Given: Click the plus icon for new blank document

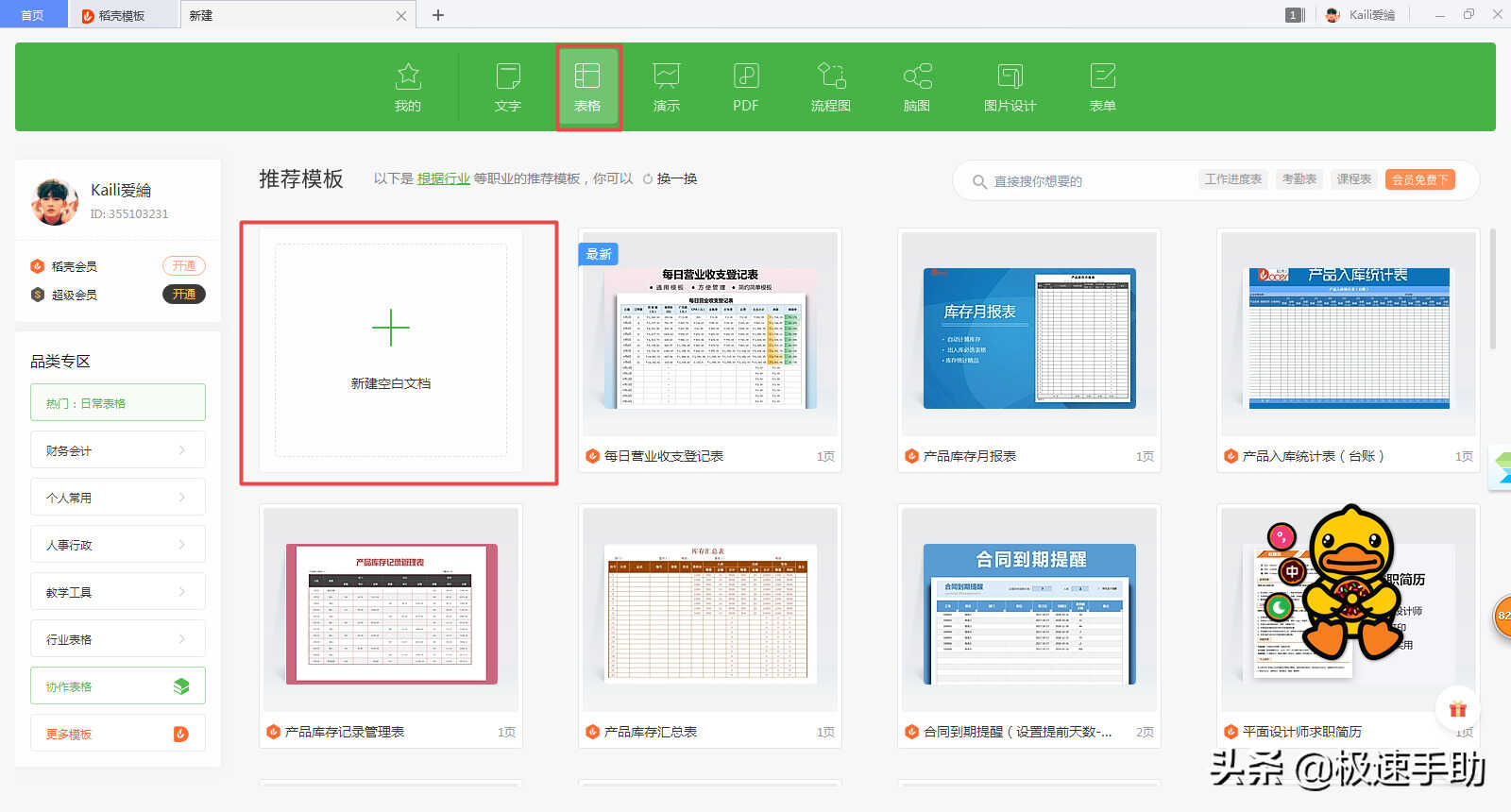Looking at the screenshot, I should click(391, 328).
